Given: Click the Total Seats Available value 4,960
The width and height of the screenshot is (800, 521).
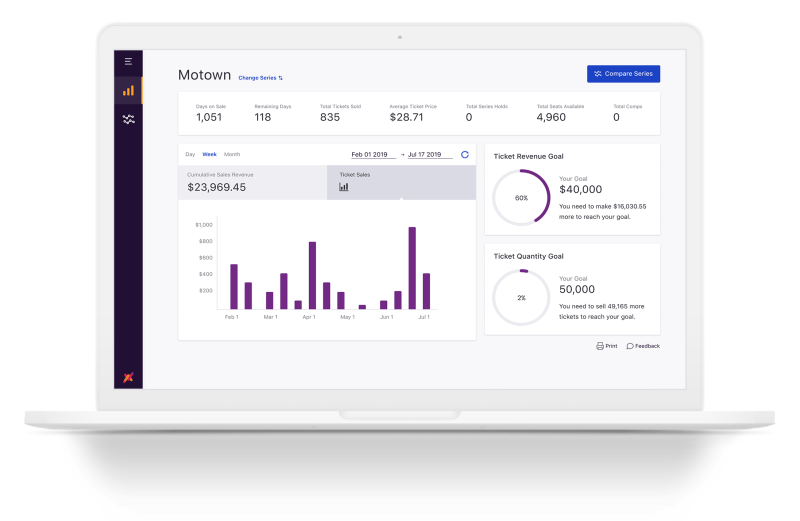Looking at the screenshot, I should pos(551,117).
